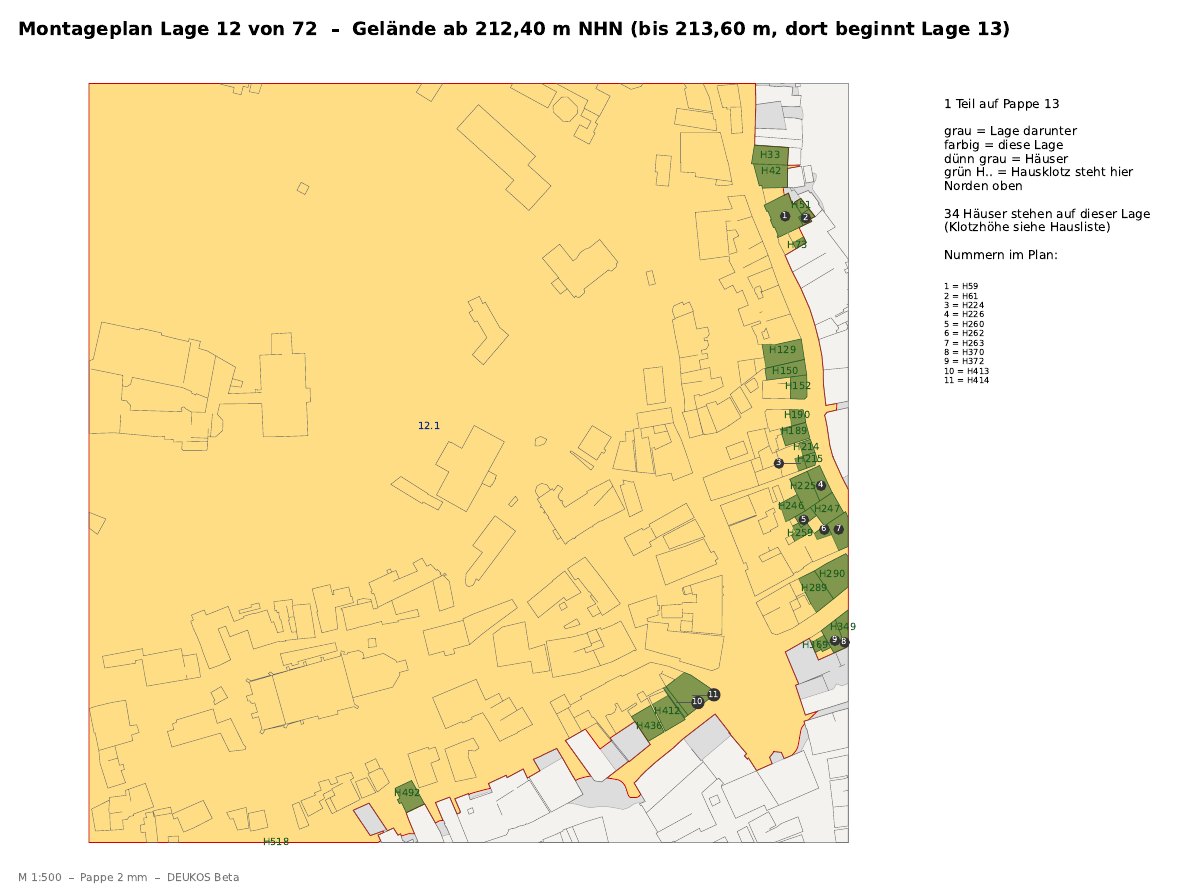Select house label H215
Viewport: 1180px width, 890px height.
click(x=810, y=458)
